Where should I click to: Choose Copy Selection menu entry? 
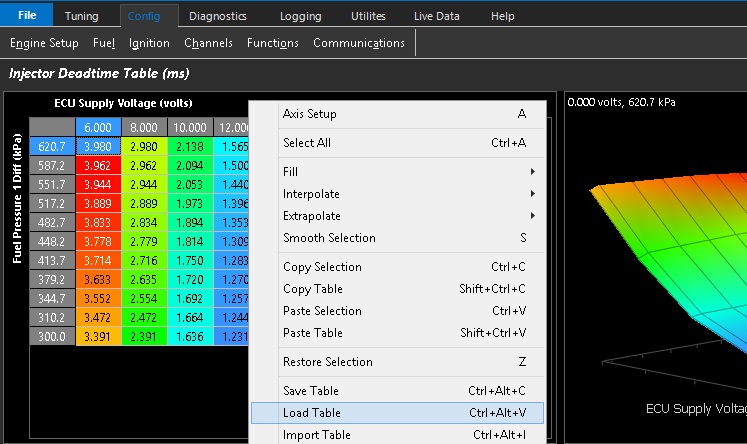tap(397, 267)
